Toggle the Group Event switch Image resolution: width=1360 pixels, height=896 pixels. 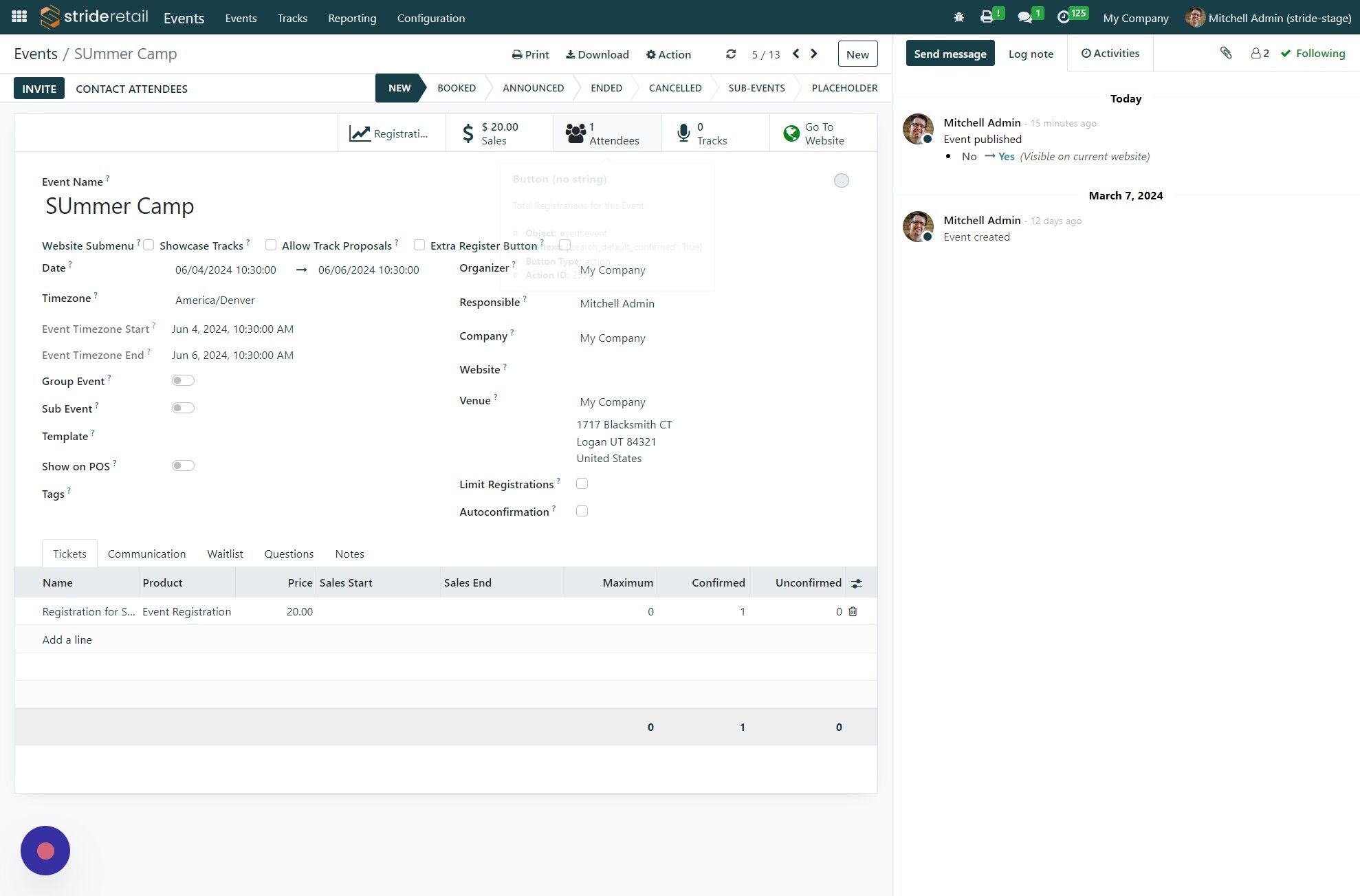click(x=183, y=380)
